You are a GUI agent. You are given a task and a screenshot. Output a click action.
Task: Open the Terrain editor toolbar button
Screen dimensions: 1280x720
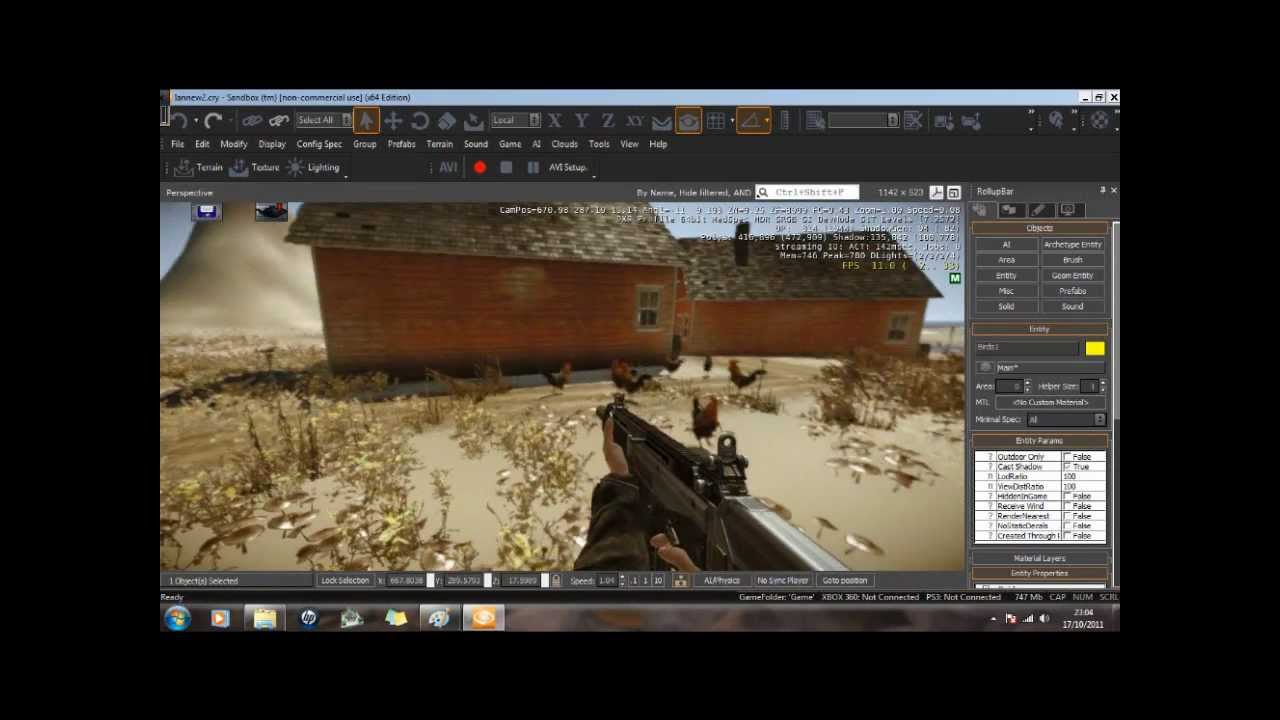(x=198, y=168)
